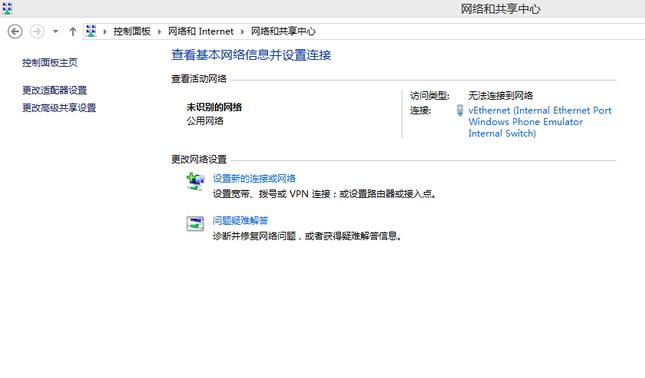Select 网络和共享中心 in the breadcrumb
Image resolution: width=645 pixels, height=378 pixels.
tap(283, 32)
